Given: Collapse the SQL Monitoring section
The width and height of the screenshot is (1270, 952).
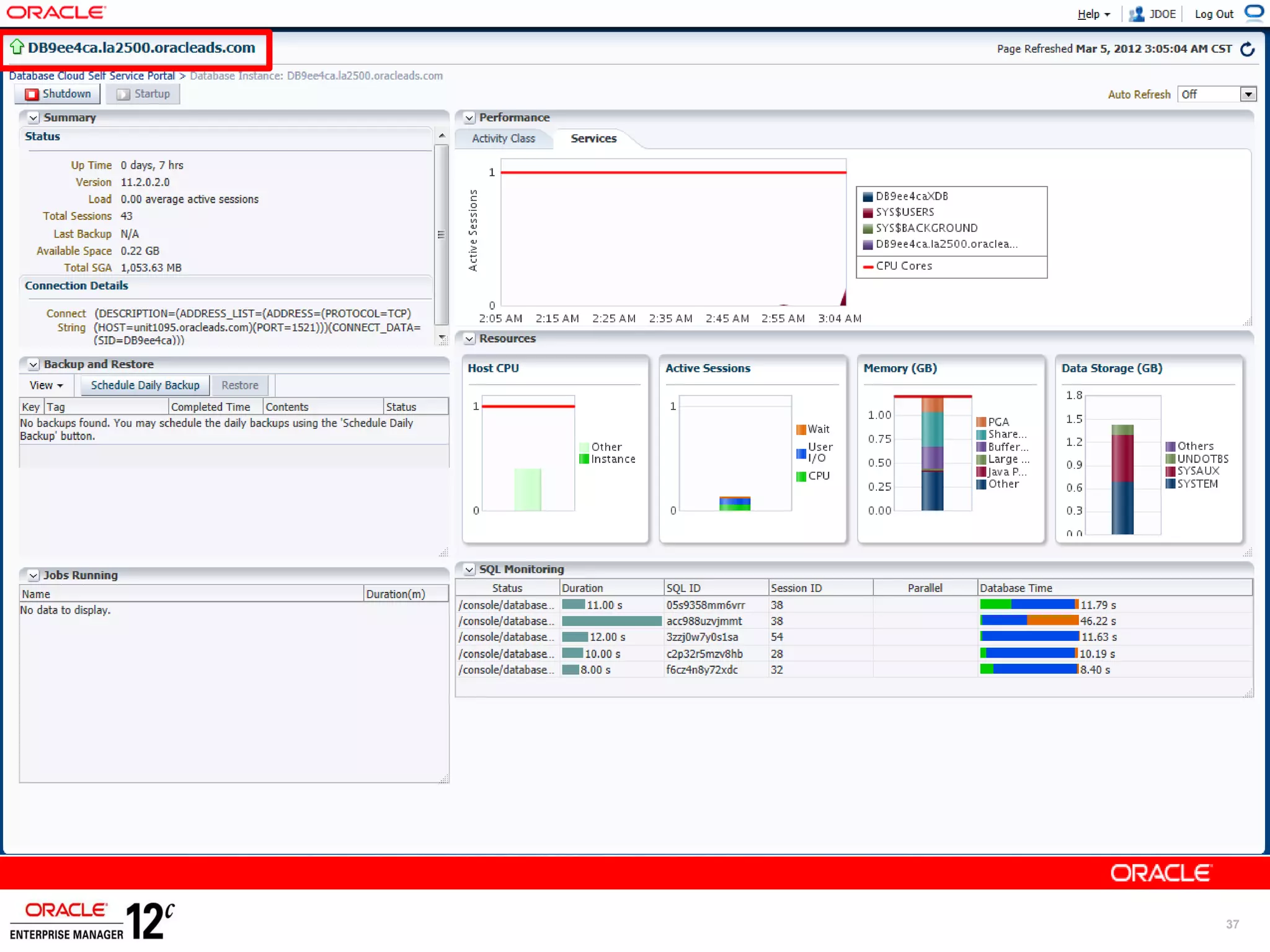Looking at the screenshot, I should (469, 570).
